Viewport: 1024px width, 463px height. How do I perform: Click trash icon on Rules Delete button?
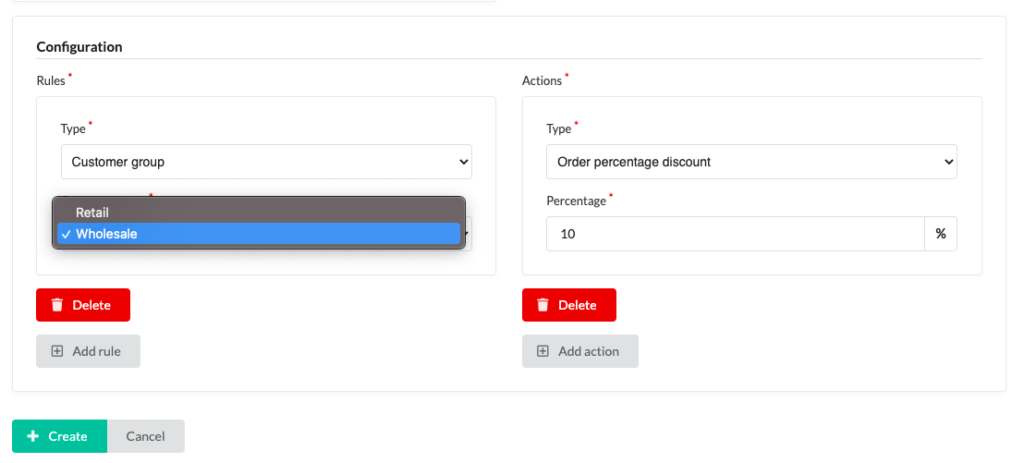click(57, 305)
